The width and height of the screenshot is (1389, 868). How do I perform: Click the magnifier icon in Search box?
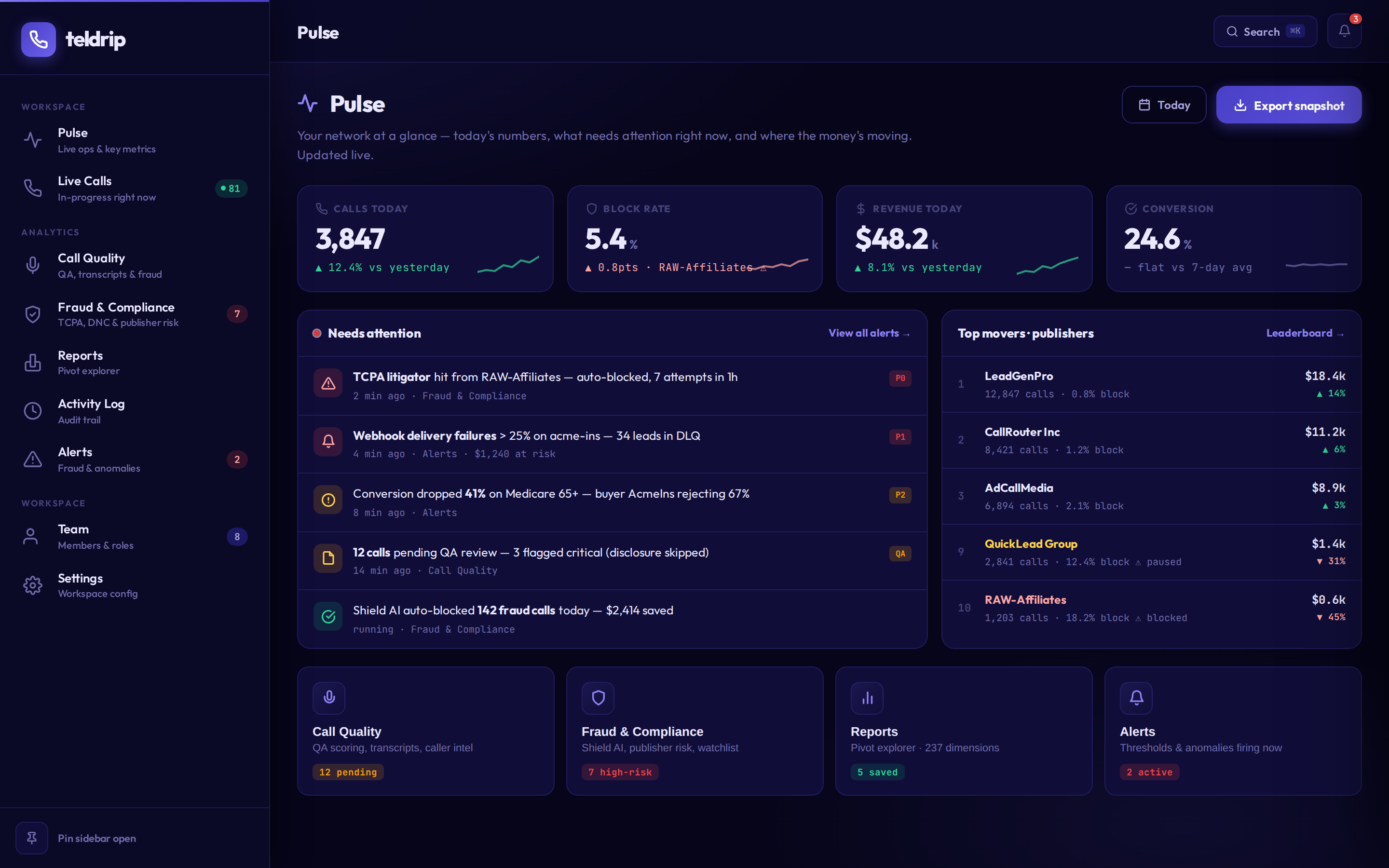click(1232, 31)
